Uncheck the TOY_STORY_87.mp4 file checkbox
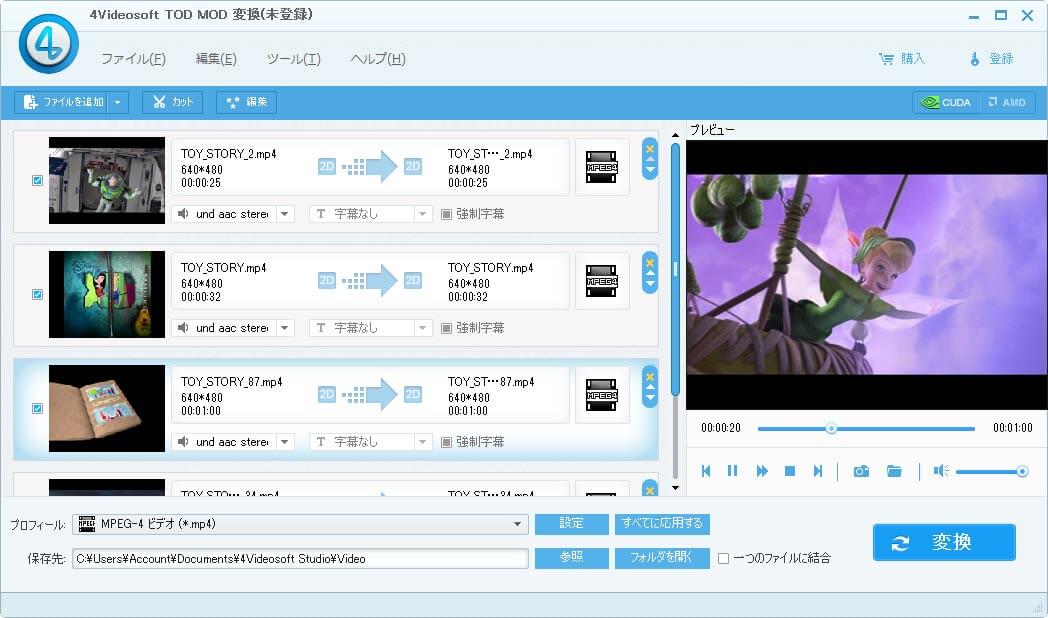 pyautogui.click(x=37, y=408)
